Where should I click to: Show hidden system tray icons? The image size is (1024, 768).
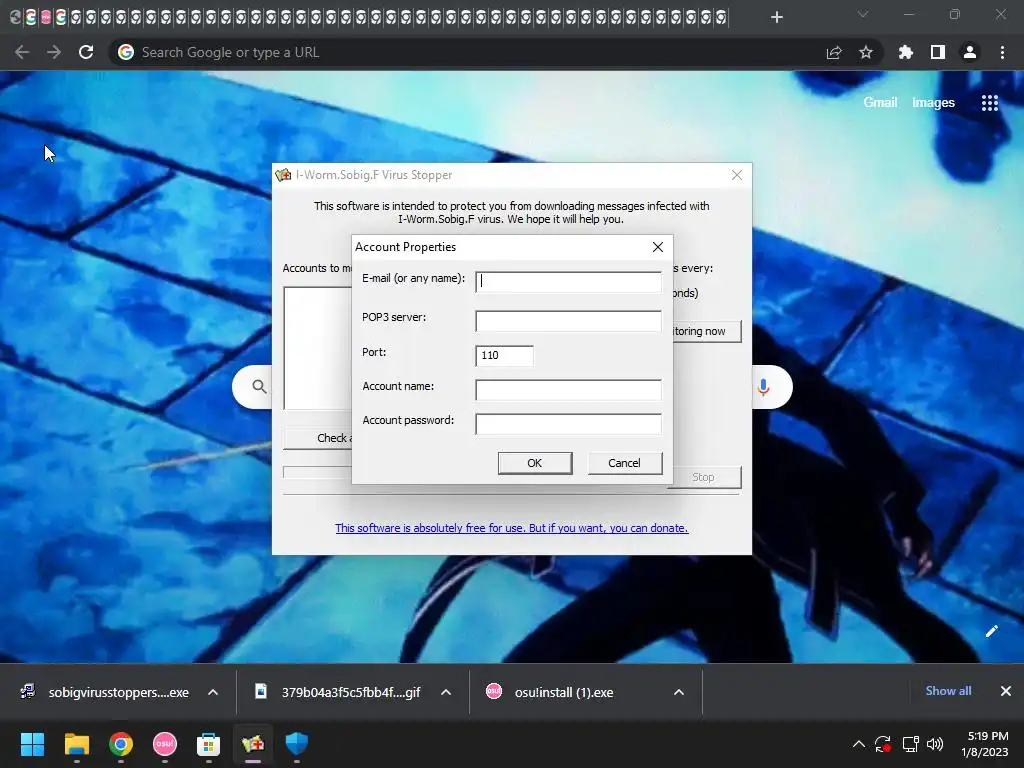(x=859, y=744)
